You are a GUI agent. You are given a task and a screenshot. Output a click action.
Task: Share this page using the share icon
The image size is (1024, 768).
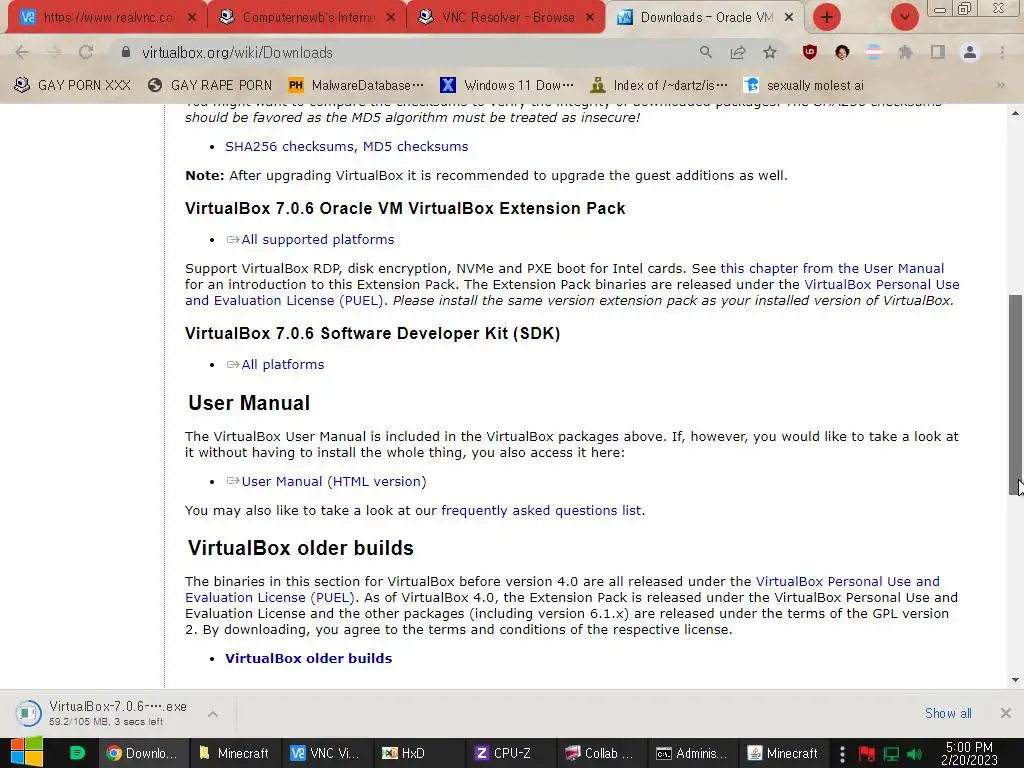(738, 52)
